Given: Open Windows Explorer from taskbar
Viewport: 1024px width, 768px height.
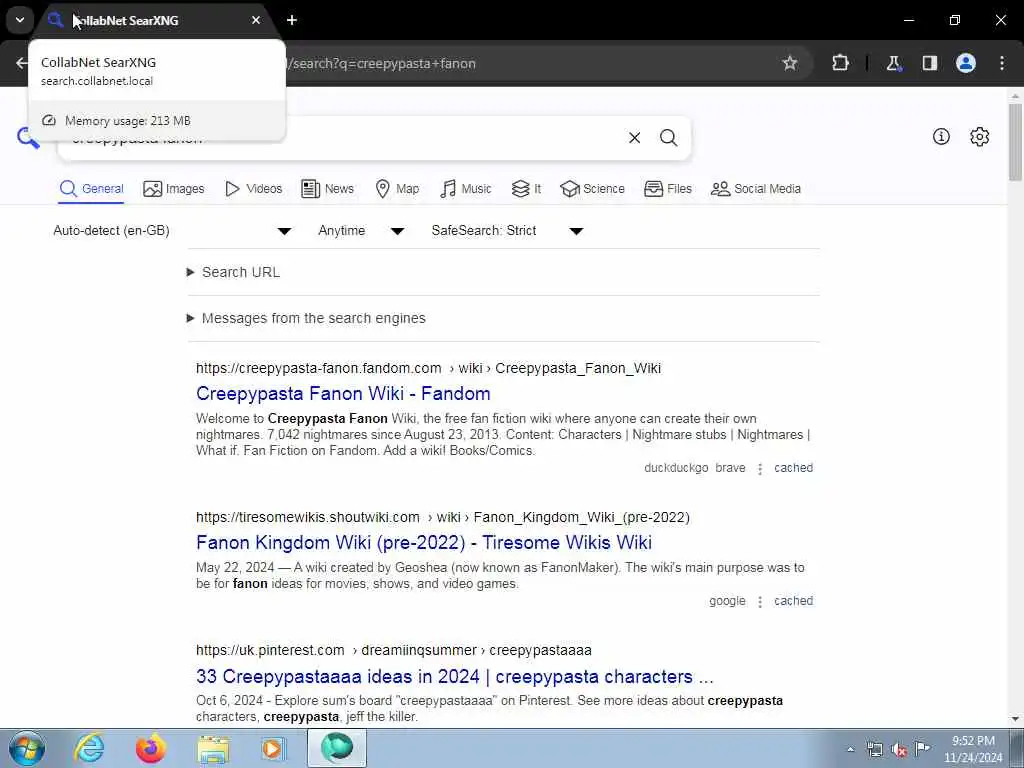Looking at the screenshot, I should (214, 748).
